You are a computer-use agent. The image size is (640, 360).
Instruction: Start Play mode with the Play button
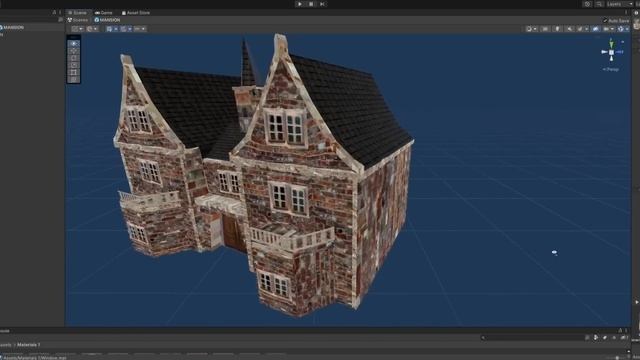[x=300, y=4]
